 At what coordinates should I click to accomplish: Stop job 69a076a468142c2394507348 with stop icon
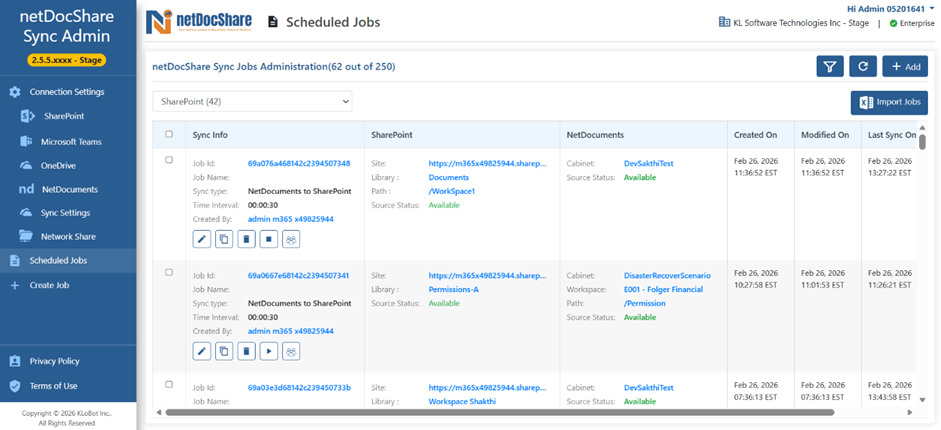point(269,239)
